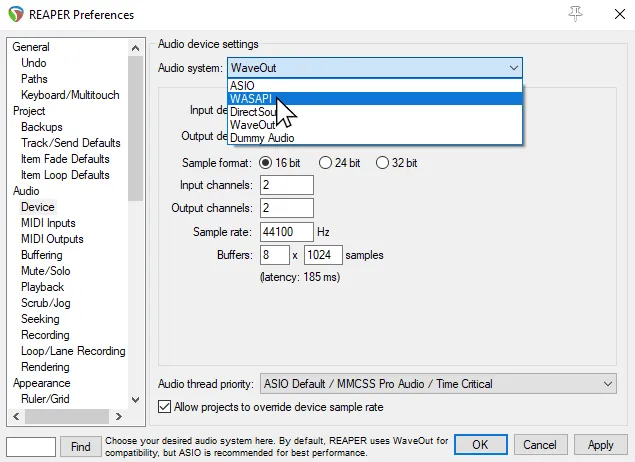Open the Backups preferences page

click(x=42, y=127)
